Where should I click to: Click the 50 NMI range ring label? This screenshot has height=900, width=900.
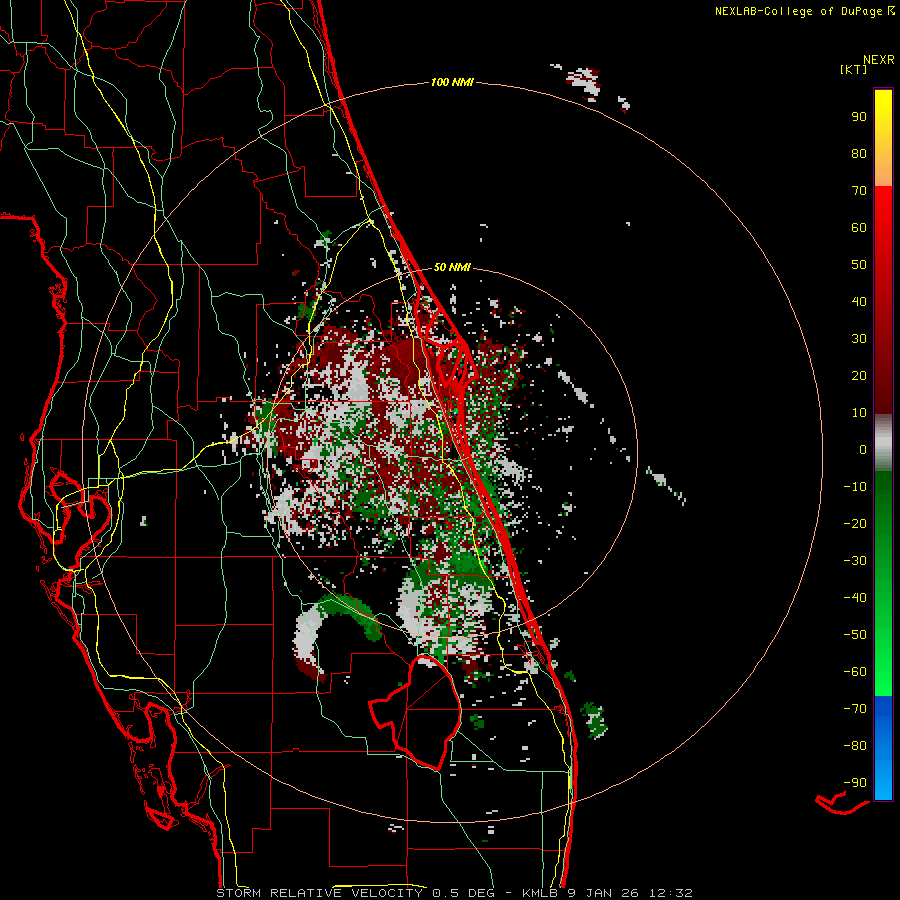pyautogui.click(x=452, y=267)
